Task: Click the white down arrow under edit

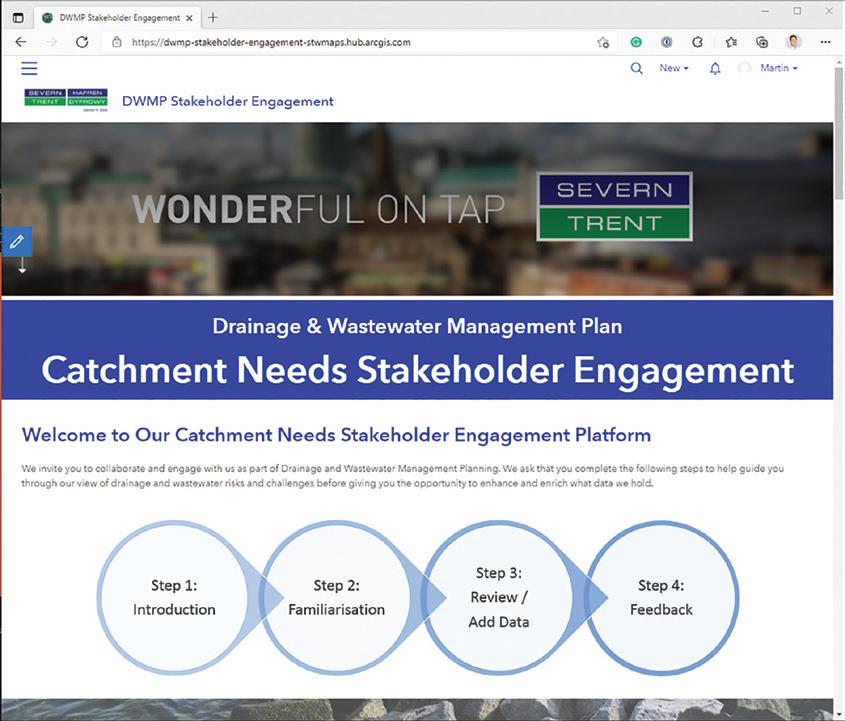Action: (x=22, y=266)
